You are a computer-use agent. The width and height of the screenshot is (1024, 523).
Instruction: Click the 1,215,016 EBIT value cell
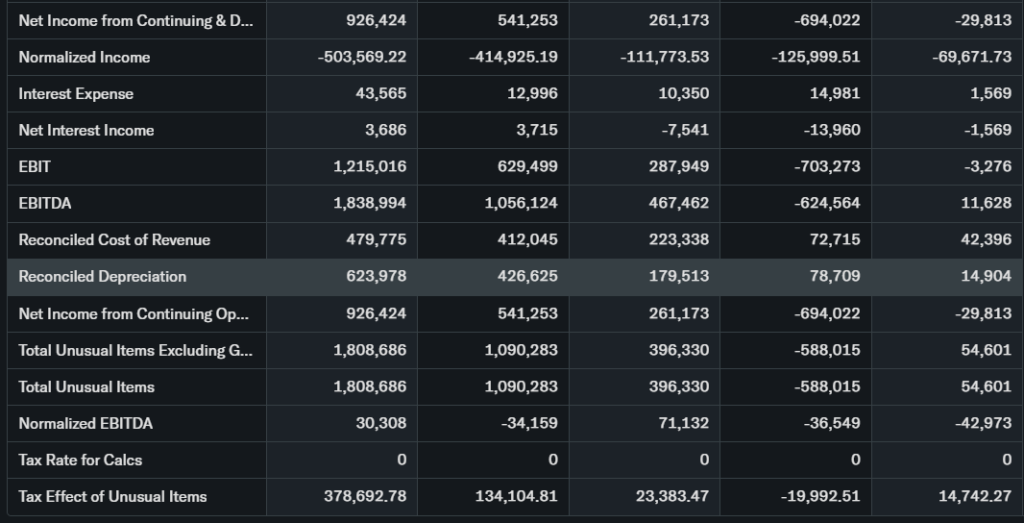tap(369, 166)
